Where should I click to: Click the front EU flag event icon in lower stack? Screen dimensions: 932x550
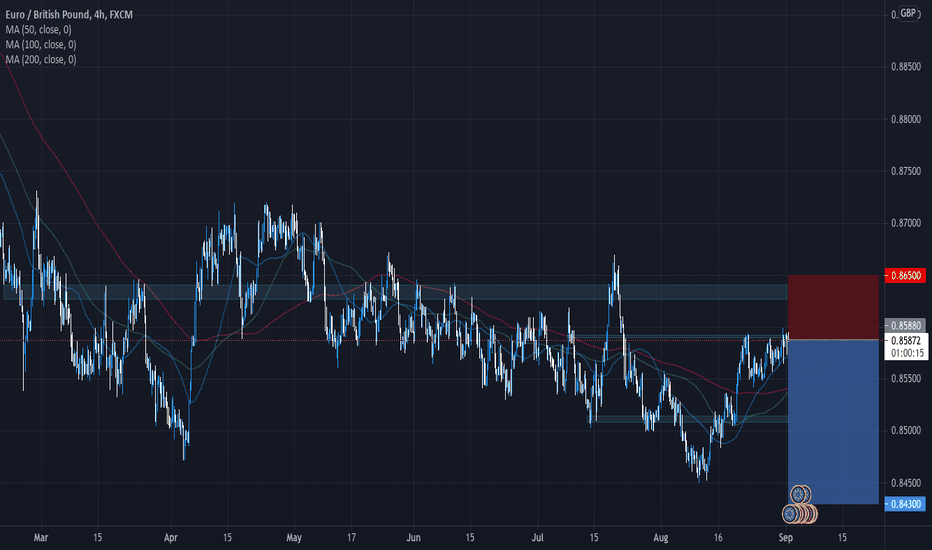tap(791, 513)
